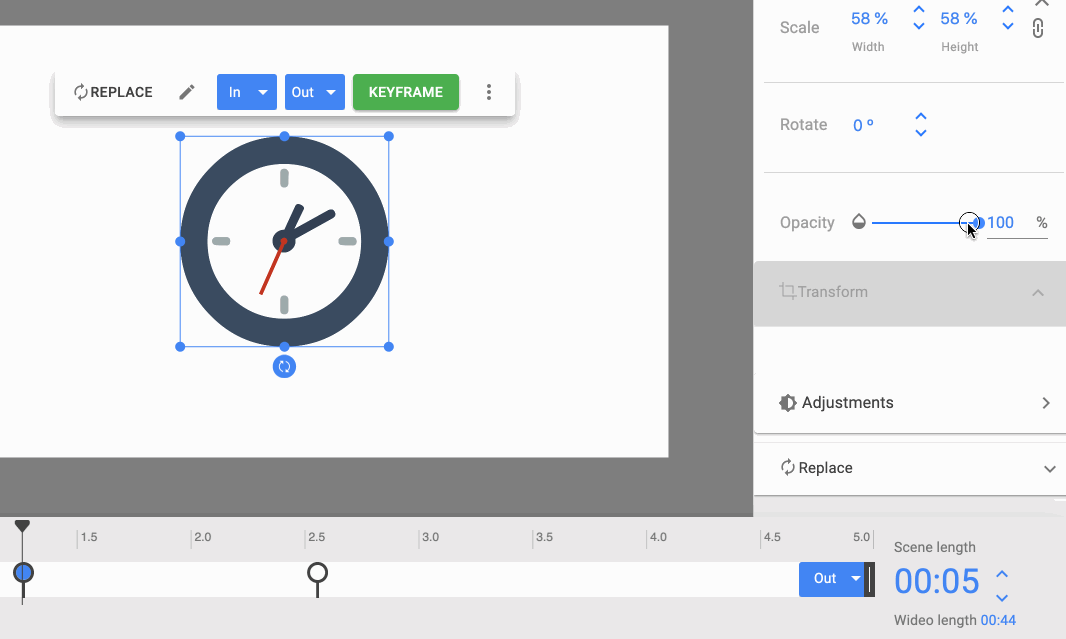The image size is (1066, 639).
Task: Open the Adjustments section
Action: (910, 403)
